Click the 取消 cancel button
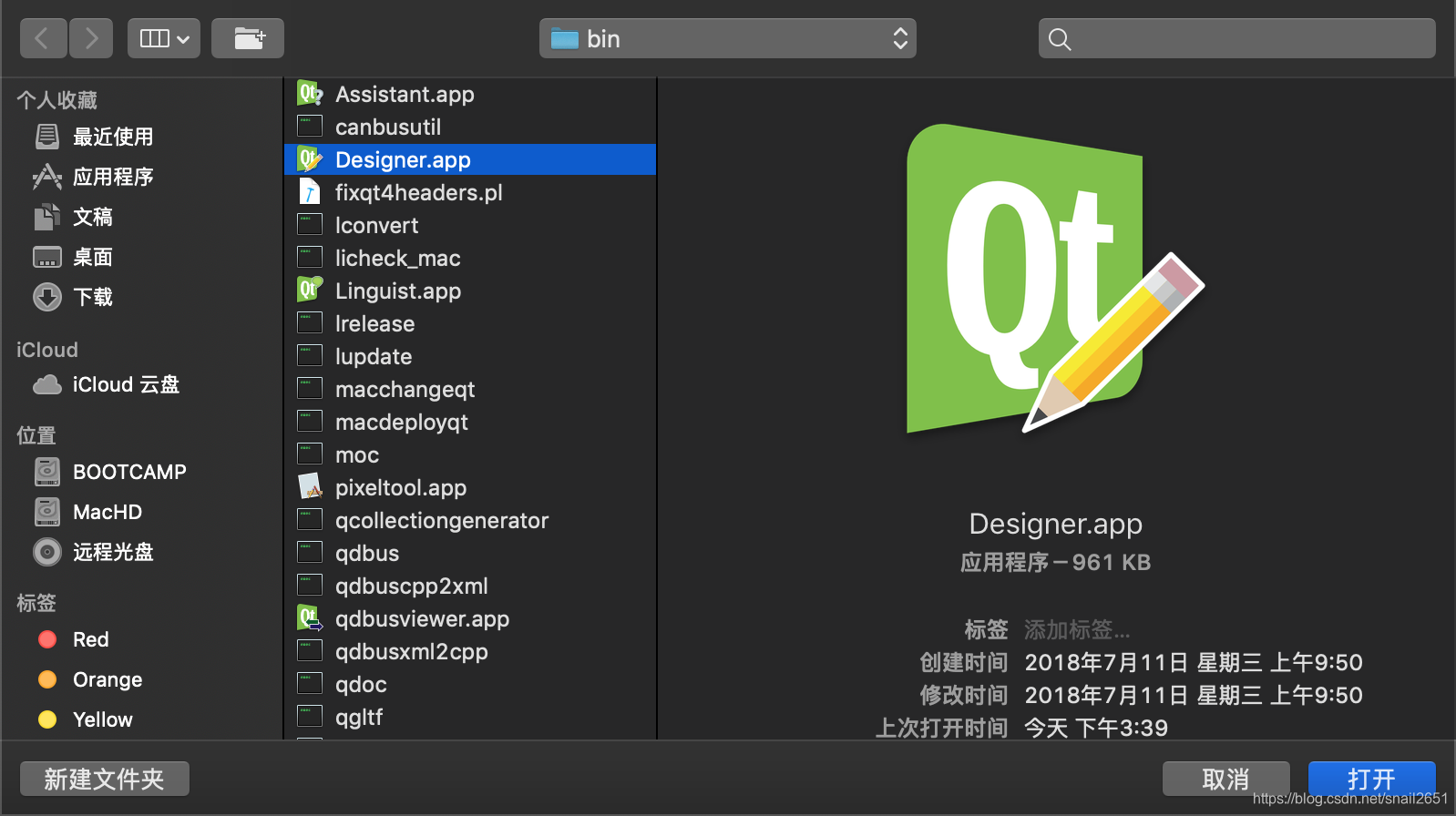This screenshot has height=816, width=1456. click(1225, 779)
